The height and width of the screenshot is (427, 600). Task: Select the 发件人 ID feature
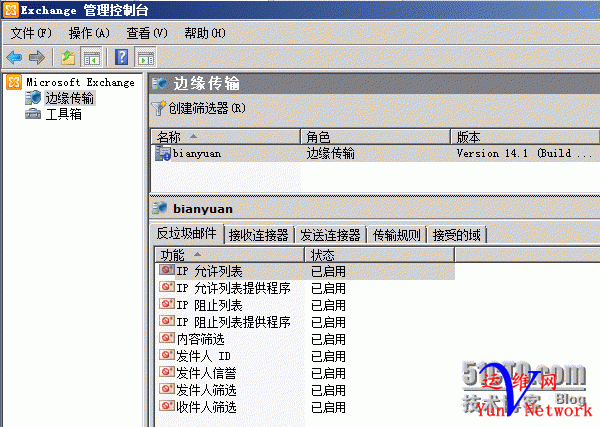[x=204, y=356]
